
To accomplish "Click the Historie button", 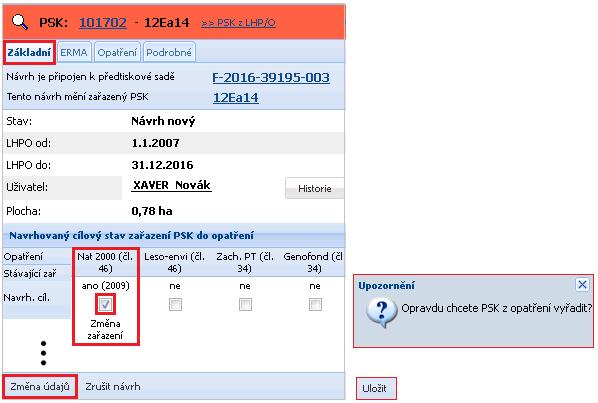I will (x=315, y=188).
